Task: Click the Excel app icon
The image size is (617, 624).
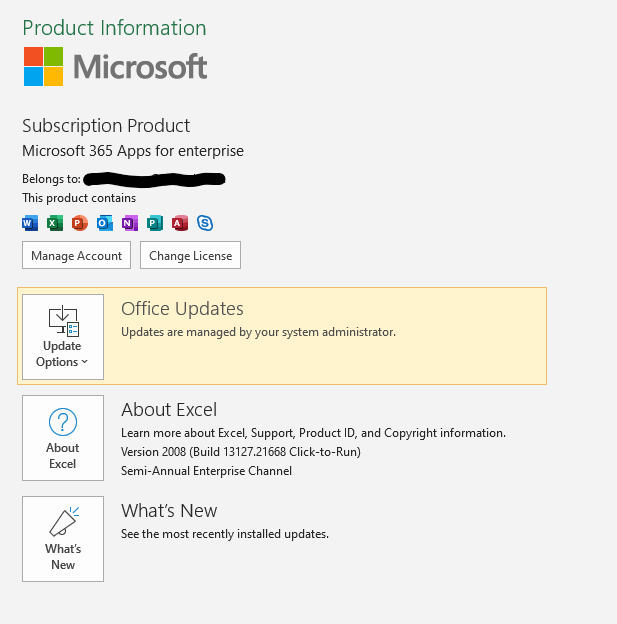Action: (x=55, y=223)
